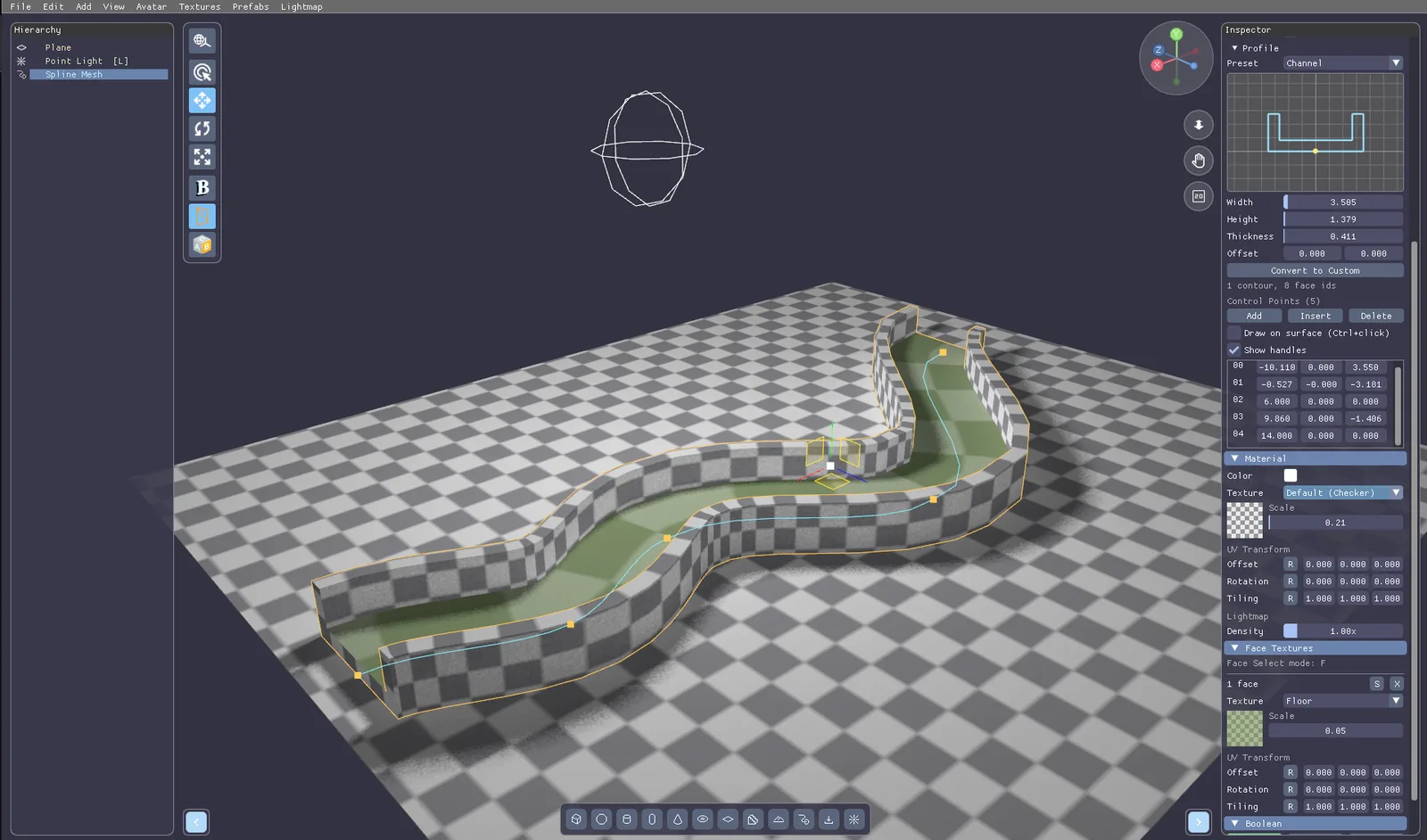
Task: Click the bold B tool icon
Action: (x=202, y=187)
